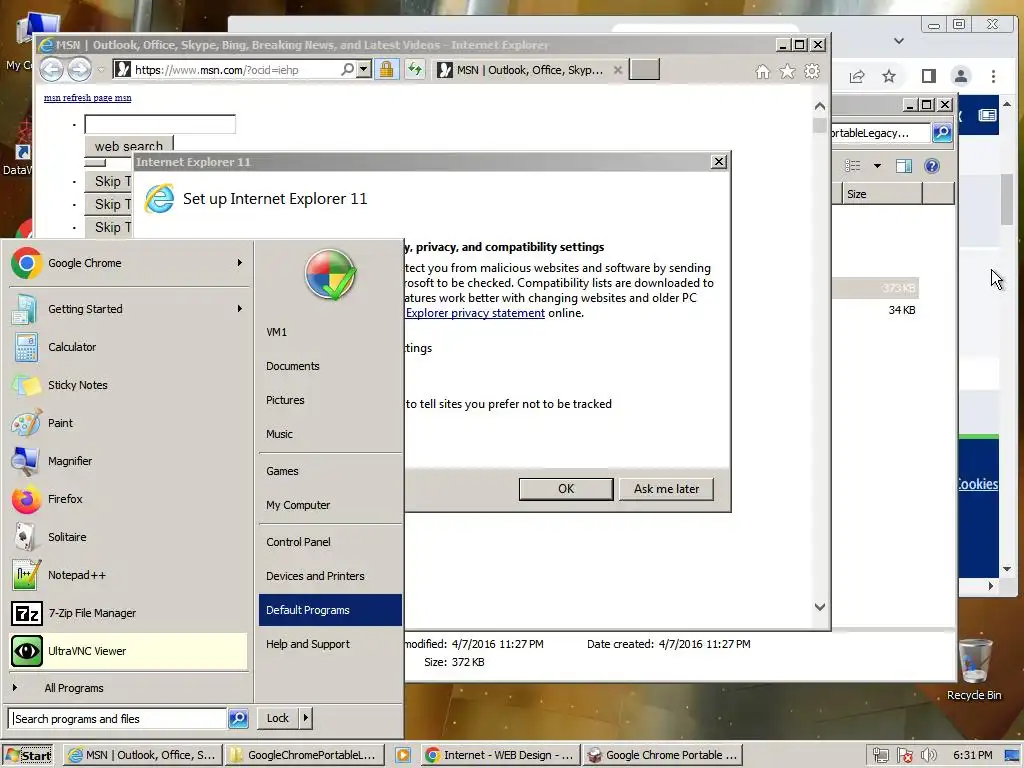Screen dimensions: 1024x768
Task: Click OK in the IE 11 setup dialog
Action: (x=566, y=489)
